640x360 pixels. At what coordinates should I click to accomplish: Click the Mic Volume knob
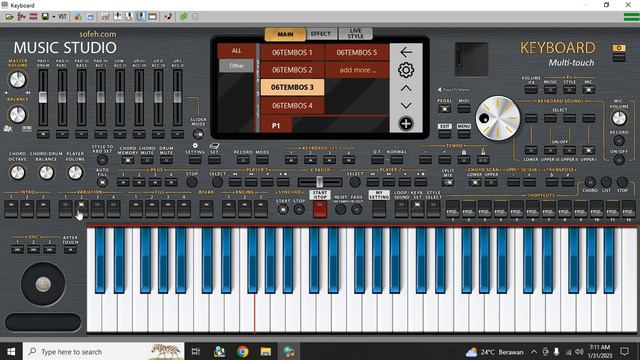619,118
